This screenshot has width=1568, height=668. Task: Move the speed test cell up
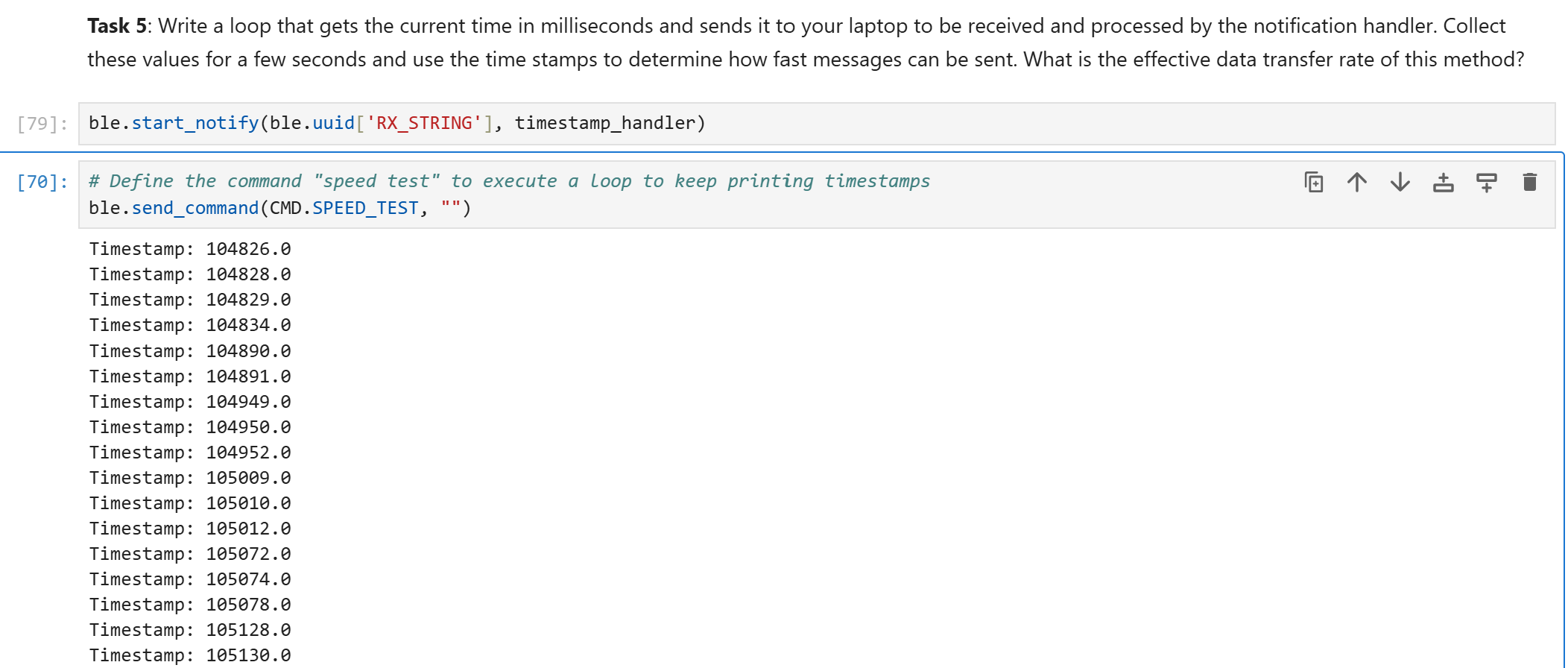click(1357, 182)
